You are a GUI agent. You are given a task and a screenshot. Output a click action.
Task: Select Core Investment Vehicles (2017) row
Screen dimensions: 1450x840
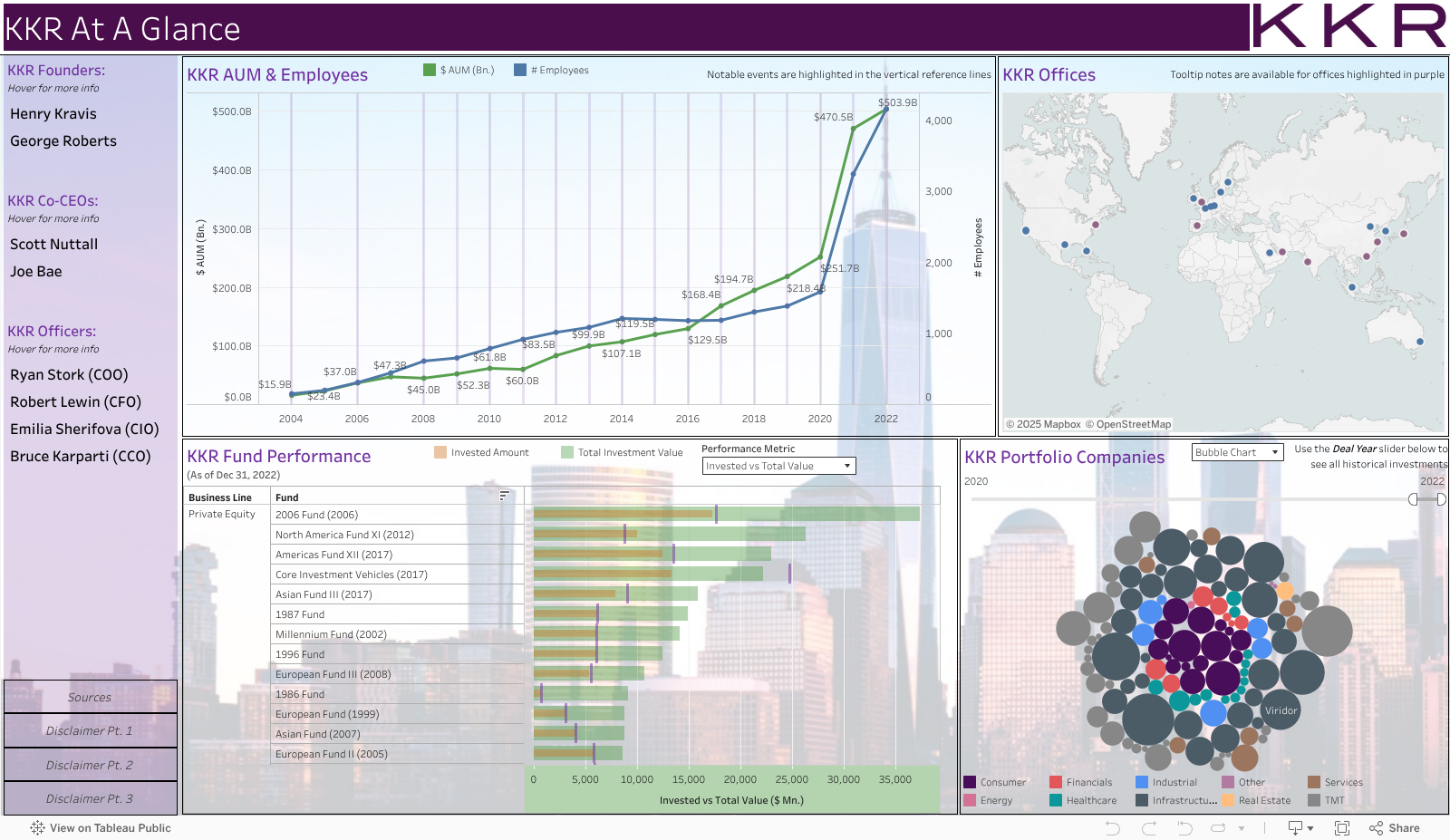[x=398, y=574]
